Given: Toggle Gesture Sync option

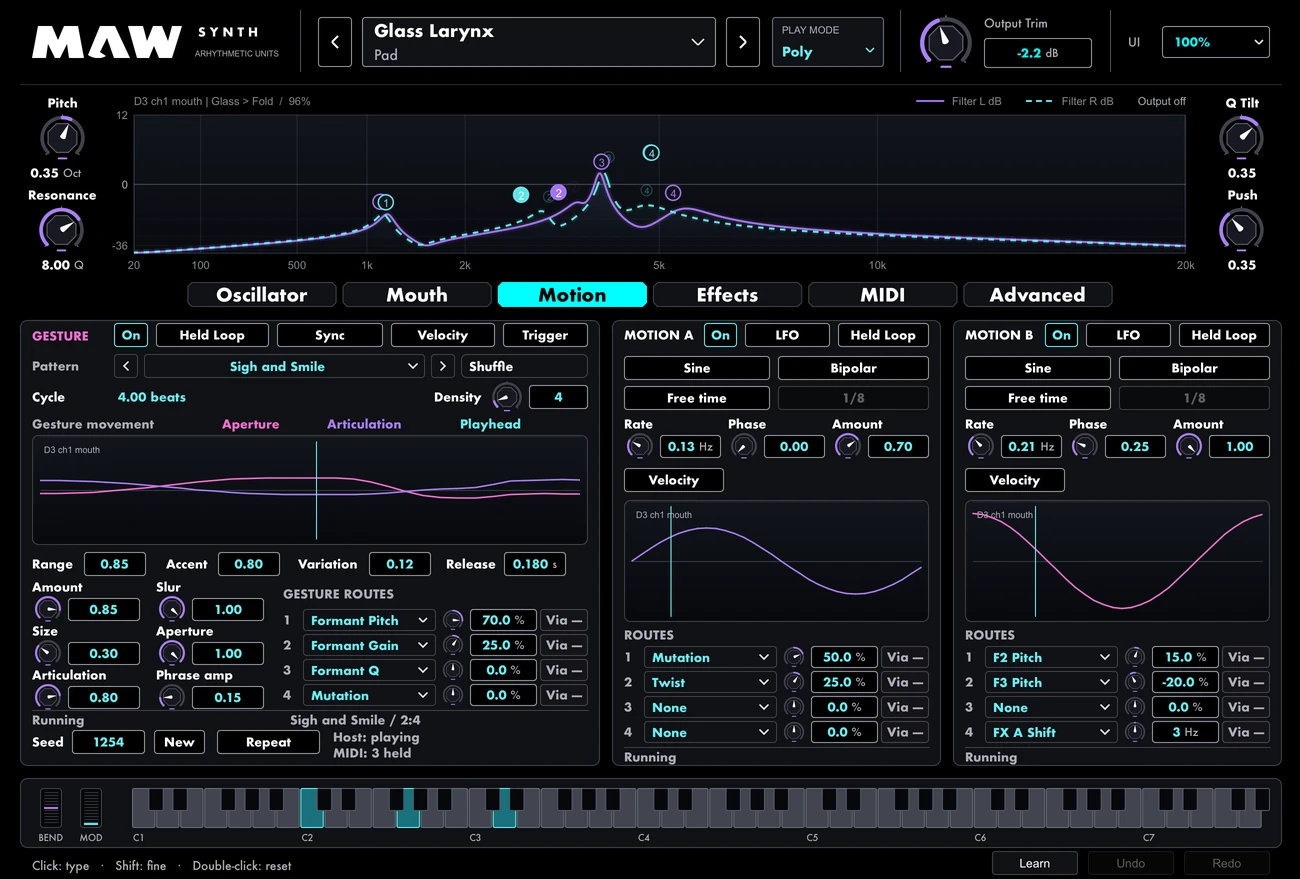Looking at the screenshot, I should [330, 335].
